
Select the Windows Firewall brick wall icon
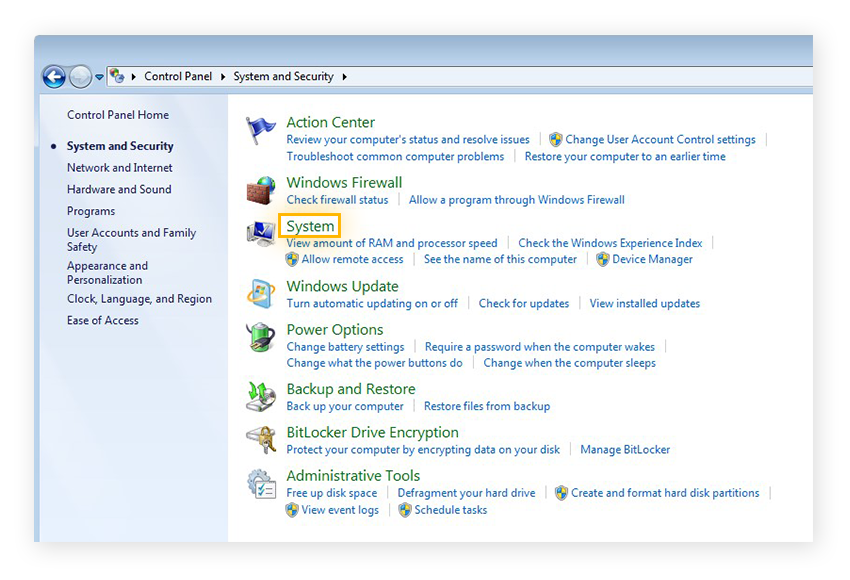[260, 190]
